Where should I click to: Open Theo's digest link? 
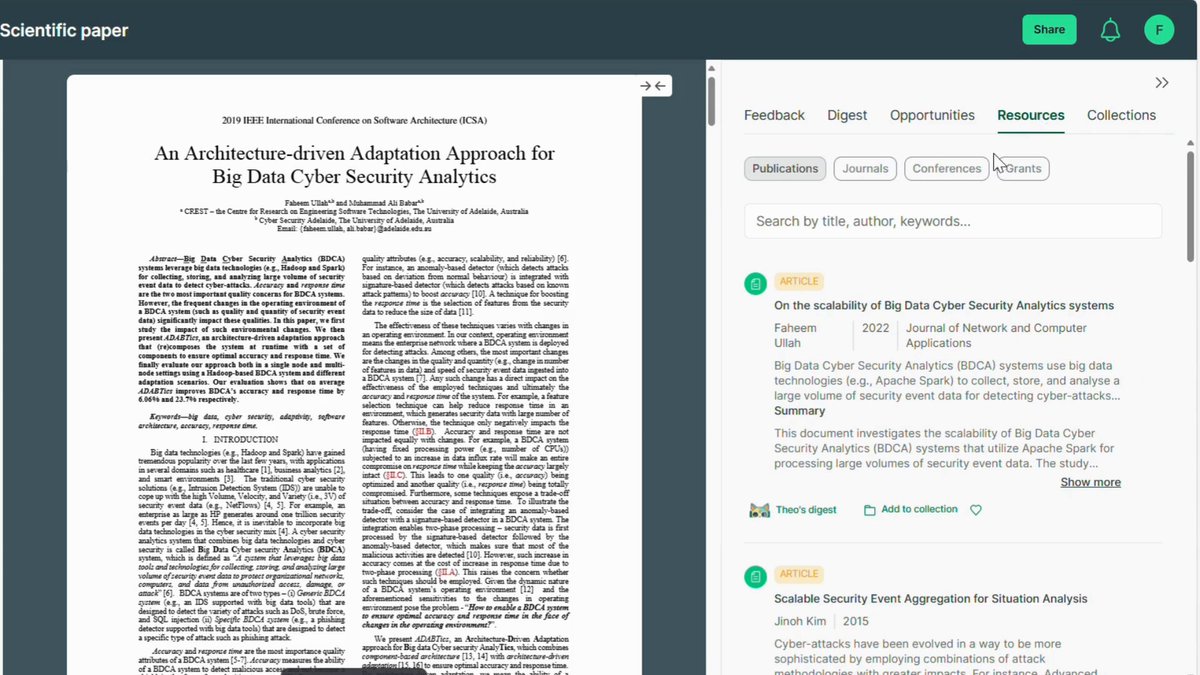pyautogui.click(x=806, y=510)
